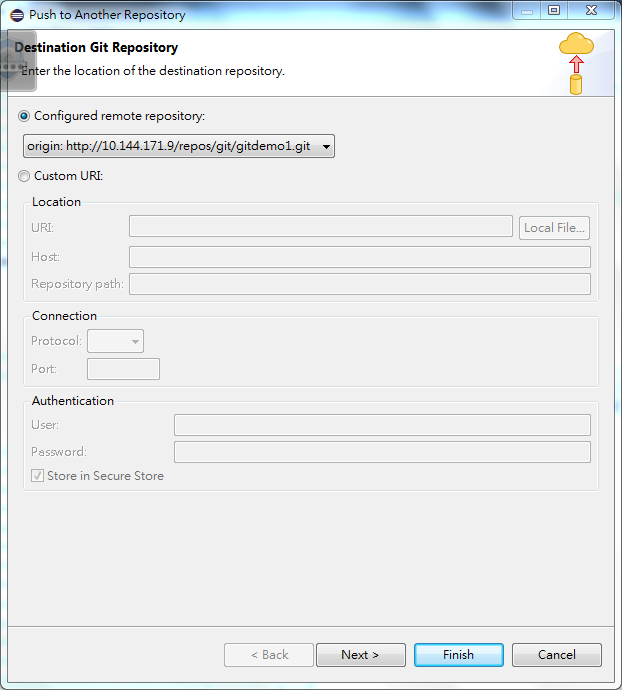Click the Repository path input field
Viewport: 622px width, 690px height.
click(x=360, y=284)
